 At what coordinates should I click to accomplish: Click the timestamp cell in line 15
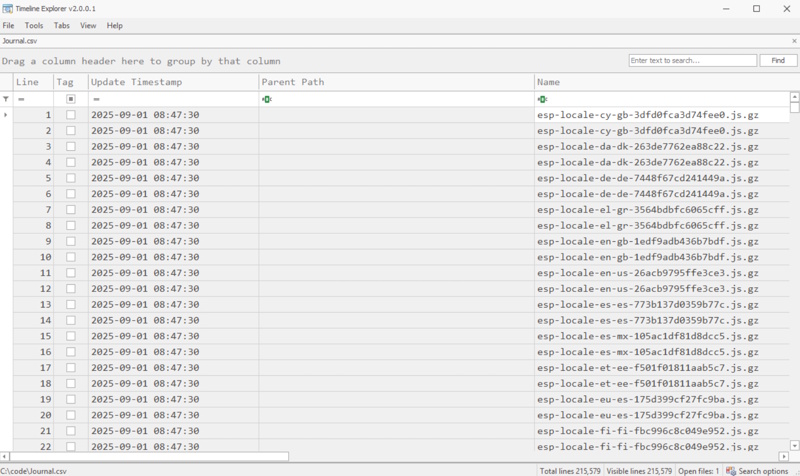click(173, 336)
